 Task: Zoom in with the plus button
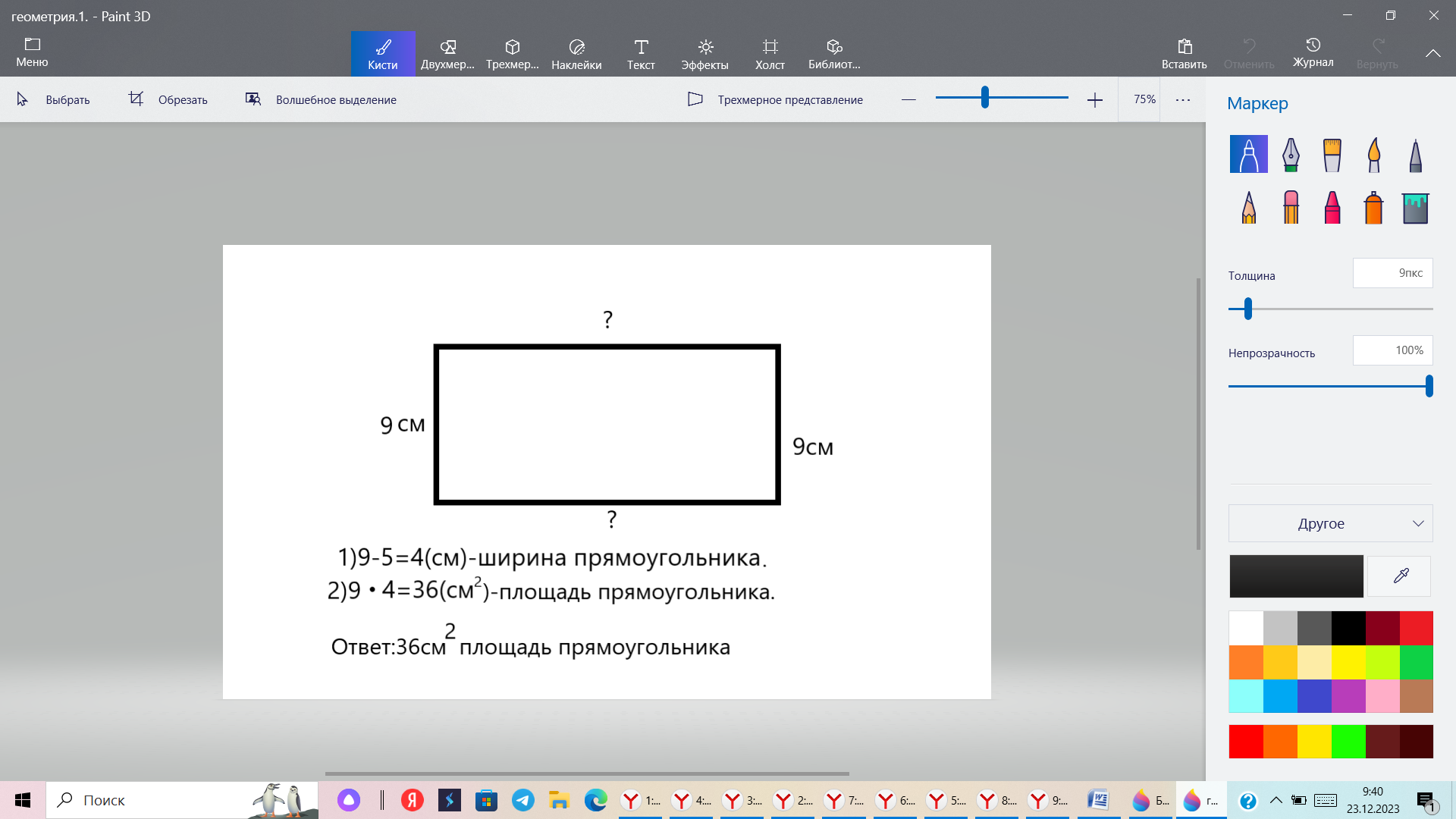pos(1094,99)
